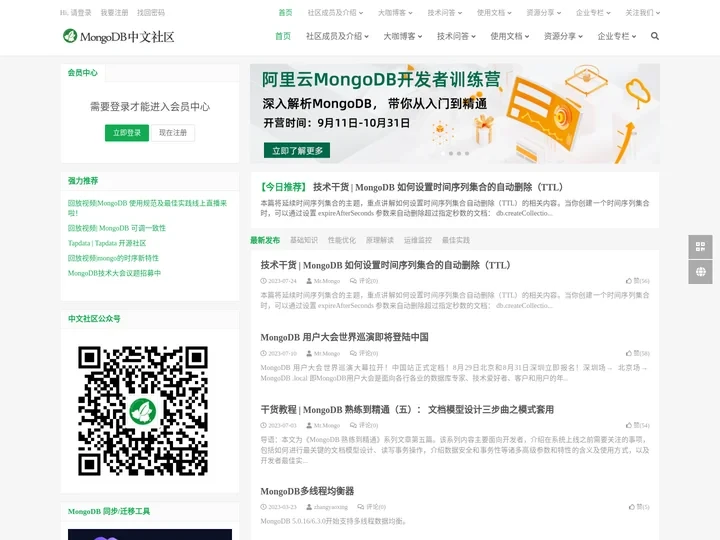Like the article with 赞(54)
This screenshot has width=720, height=540.
click(637, 425)
